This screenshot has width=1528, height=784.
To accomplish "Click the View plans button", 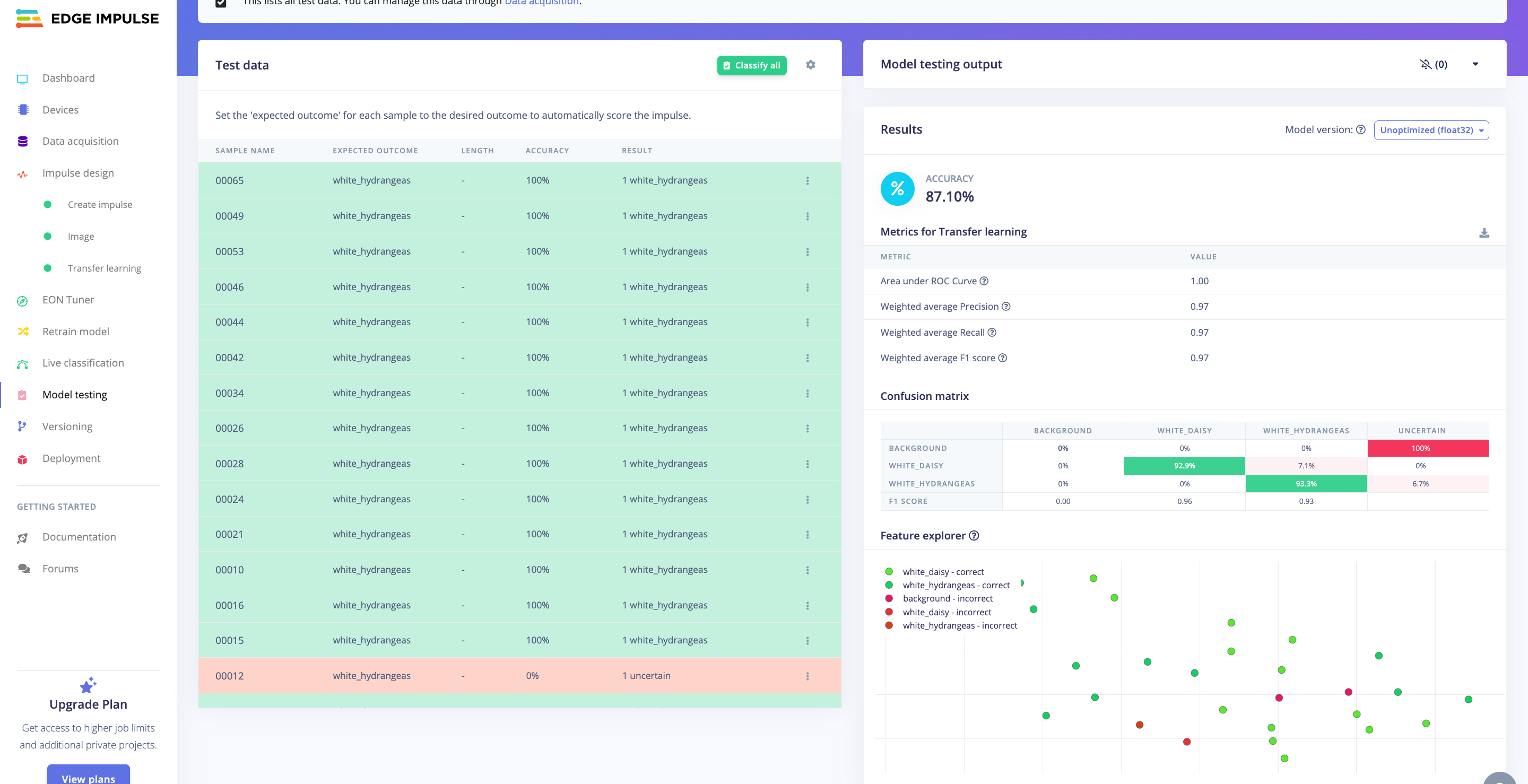I will 89,776.
